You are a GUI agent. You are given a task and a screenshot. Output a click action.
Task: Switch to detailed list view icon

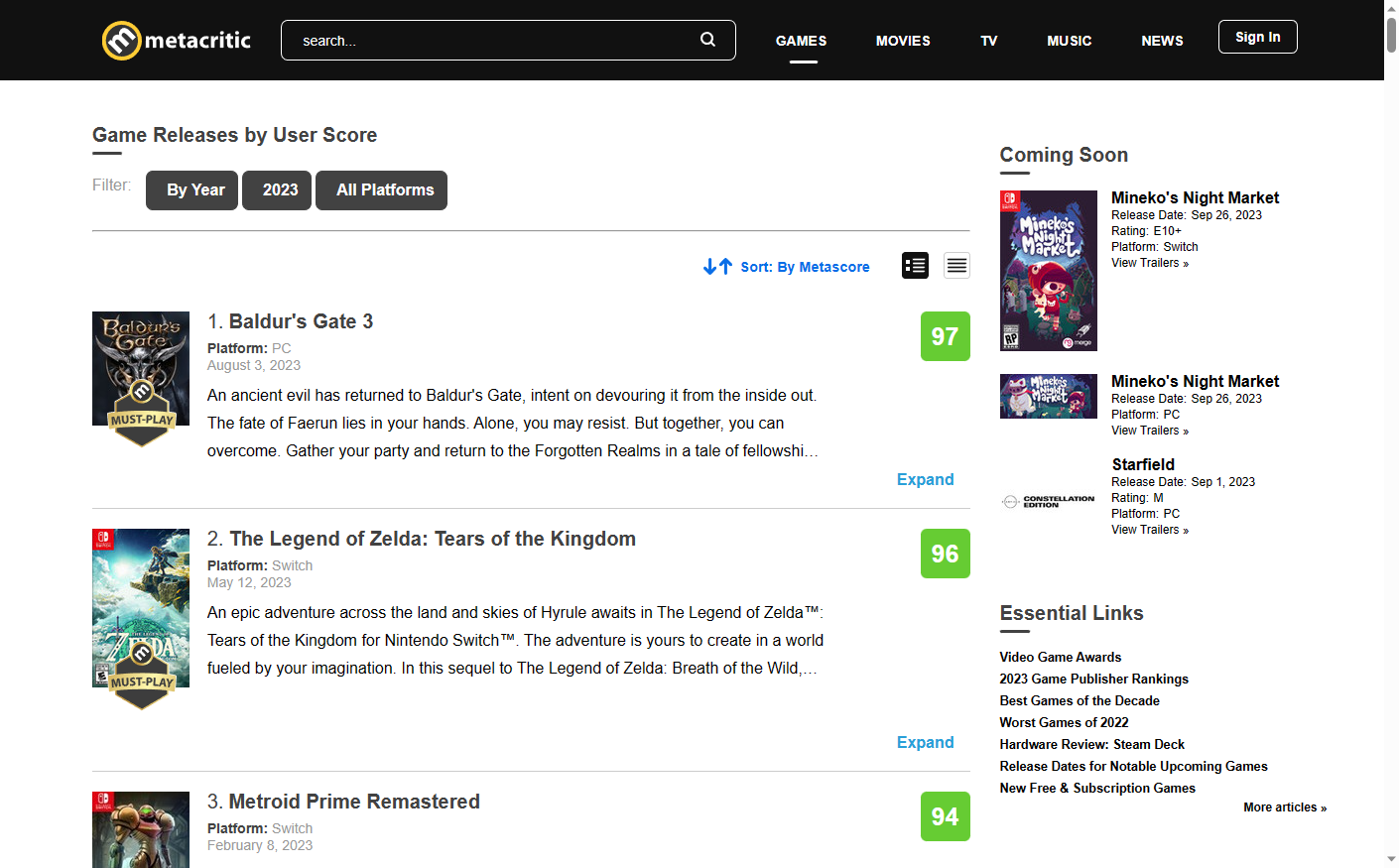pos(915,265)
